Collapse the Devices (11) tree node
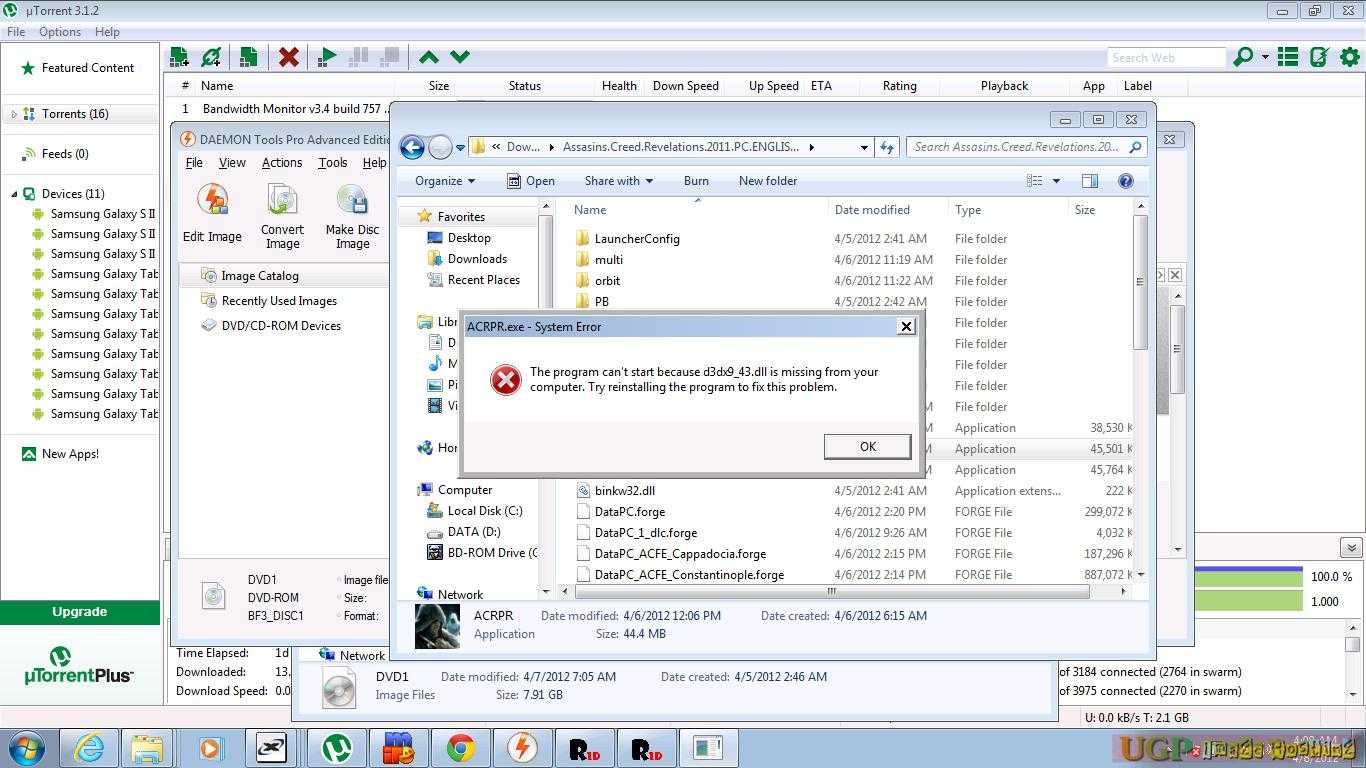 pyautogui.click(x=14, y=194)
